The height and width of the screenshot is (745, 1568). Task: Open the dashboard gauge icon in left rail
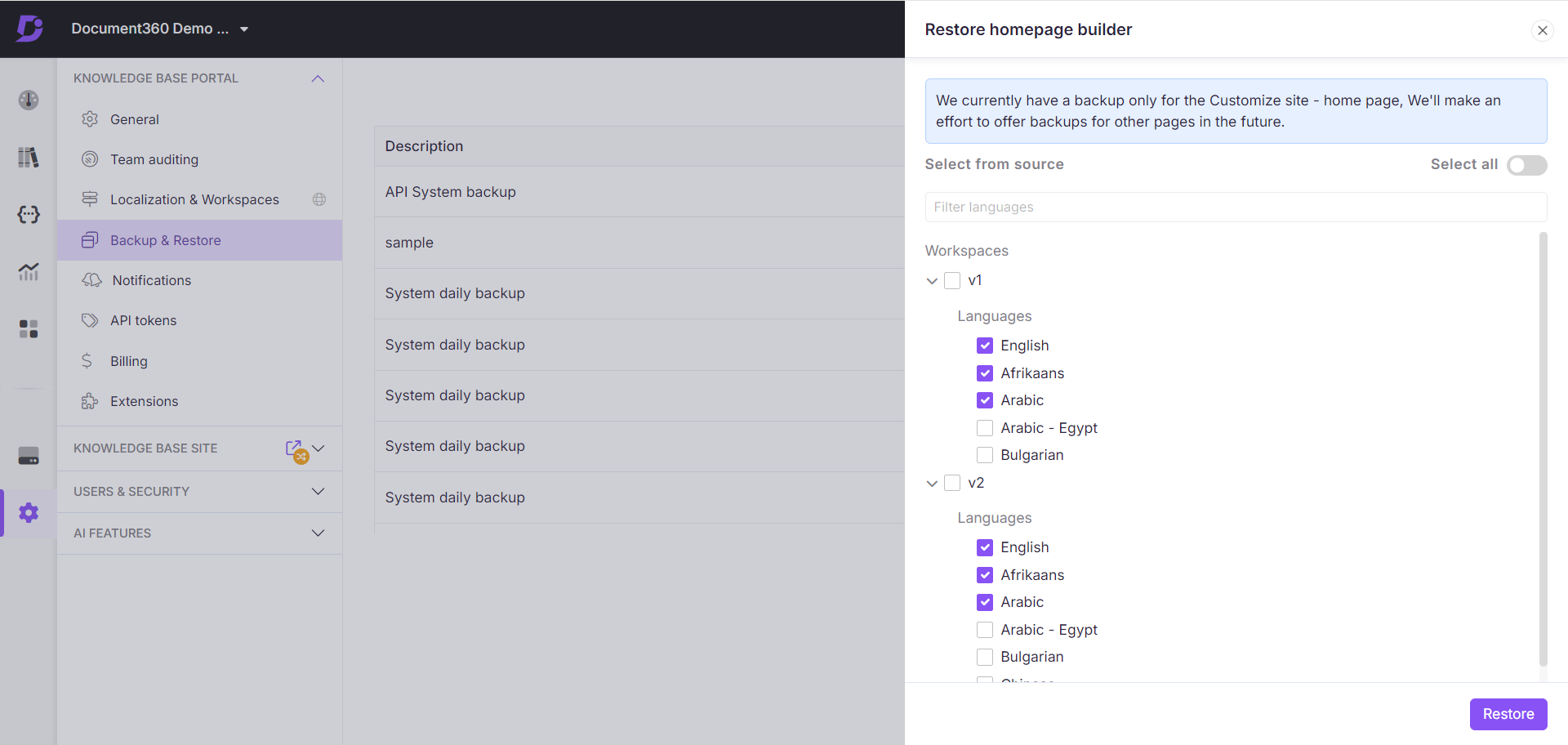click(29, 100)
